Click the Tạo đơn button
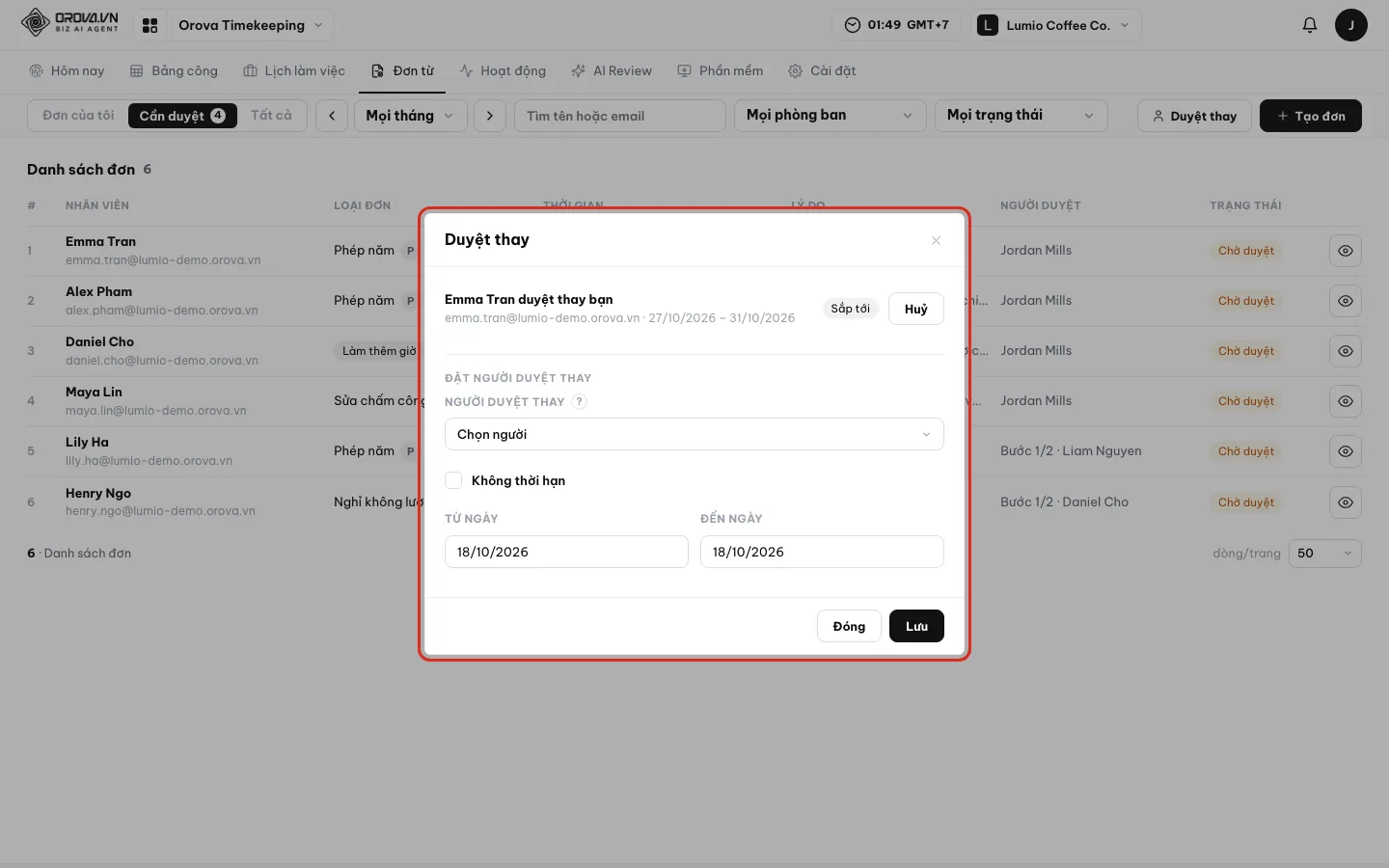1389x868 pixels. click(1310, 116)
